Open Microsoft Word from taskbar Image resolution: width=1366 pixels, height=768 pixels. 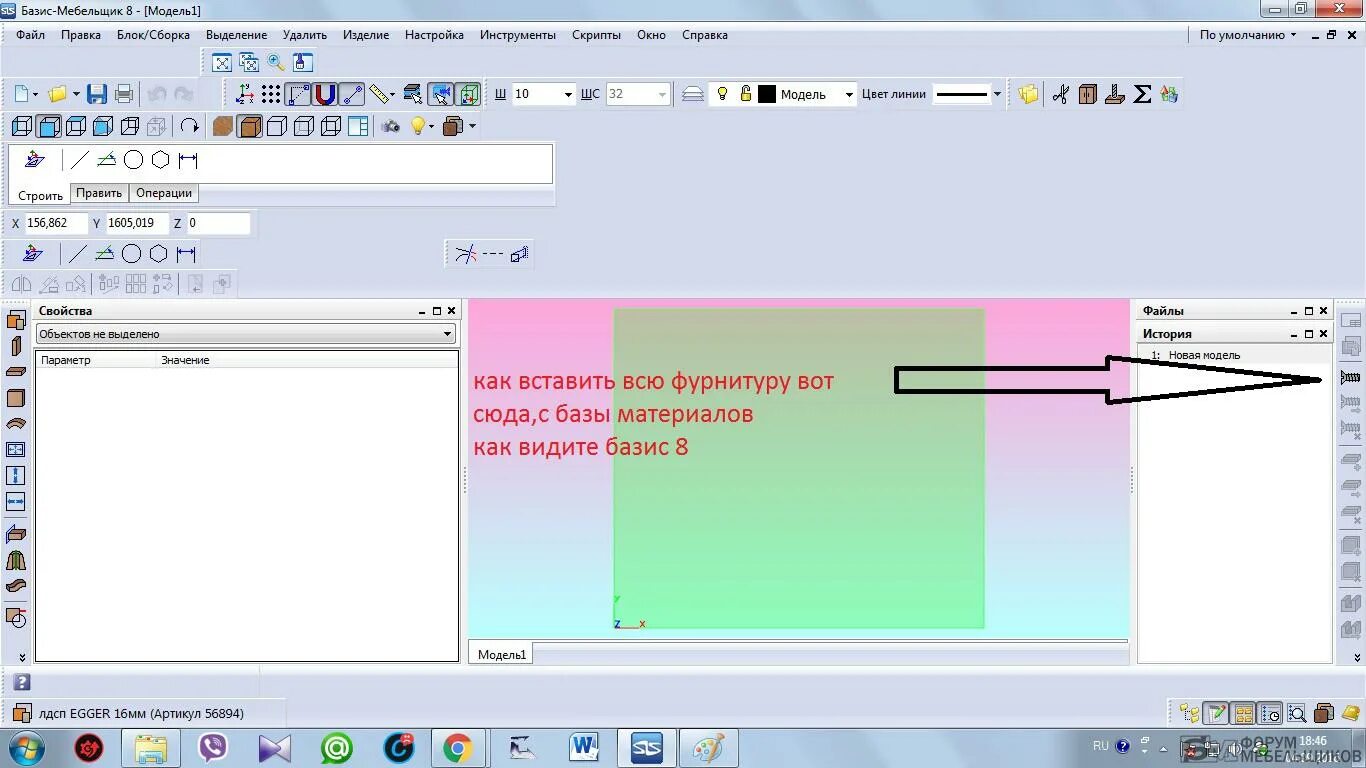(x=584, y=747)
